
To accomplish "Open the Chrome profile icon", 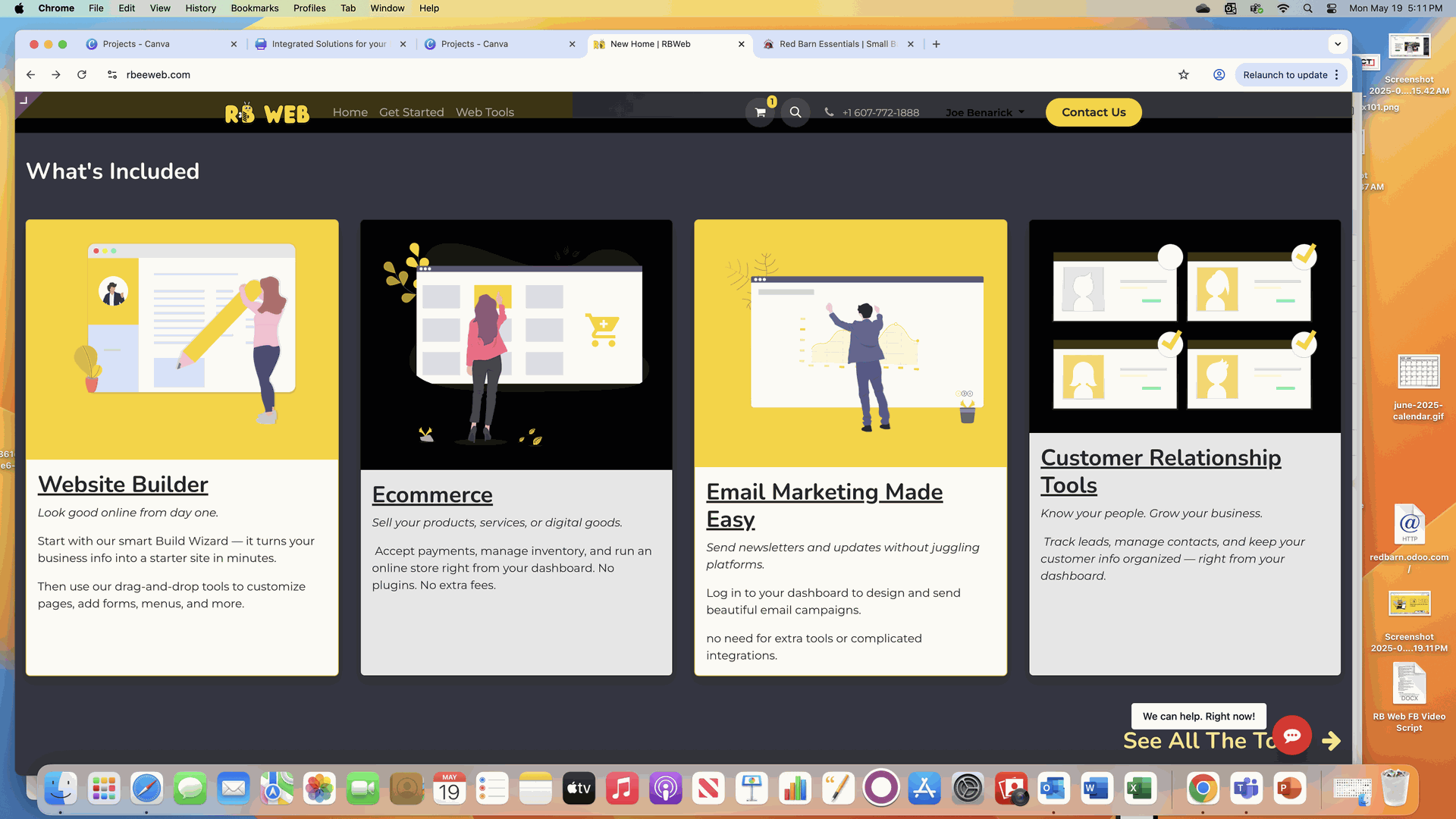I will (1219, 74).
